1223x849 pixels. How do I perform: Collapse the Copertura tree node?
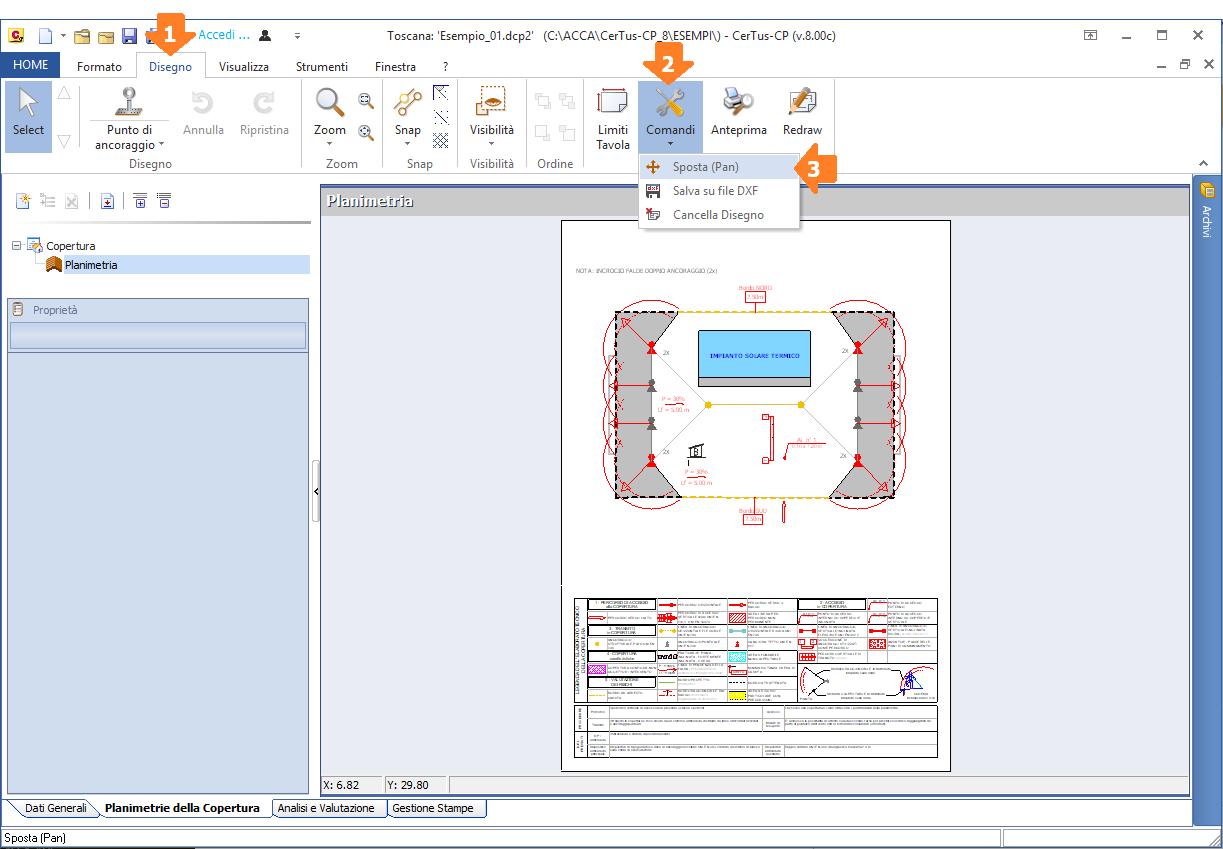tap(17, 246)
